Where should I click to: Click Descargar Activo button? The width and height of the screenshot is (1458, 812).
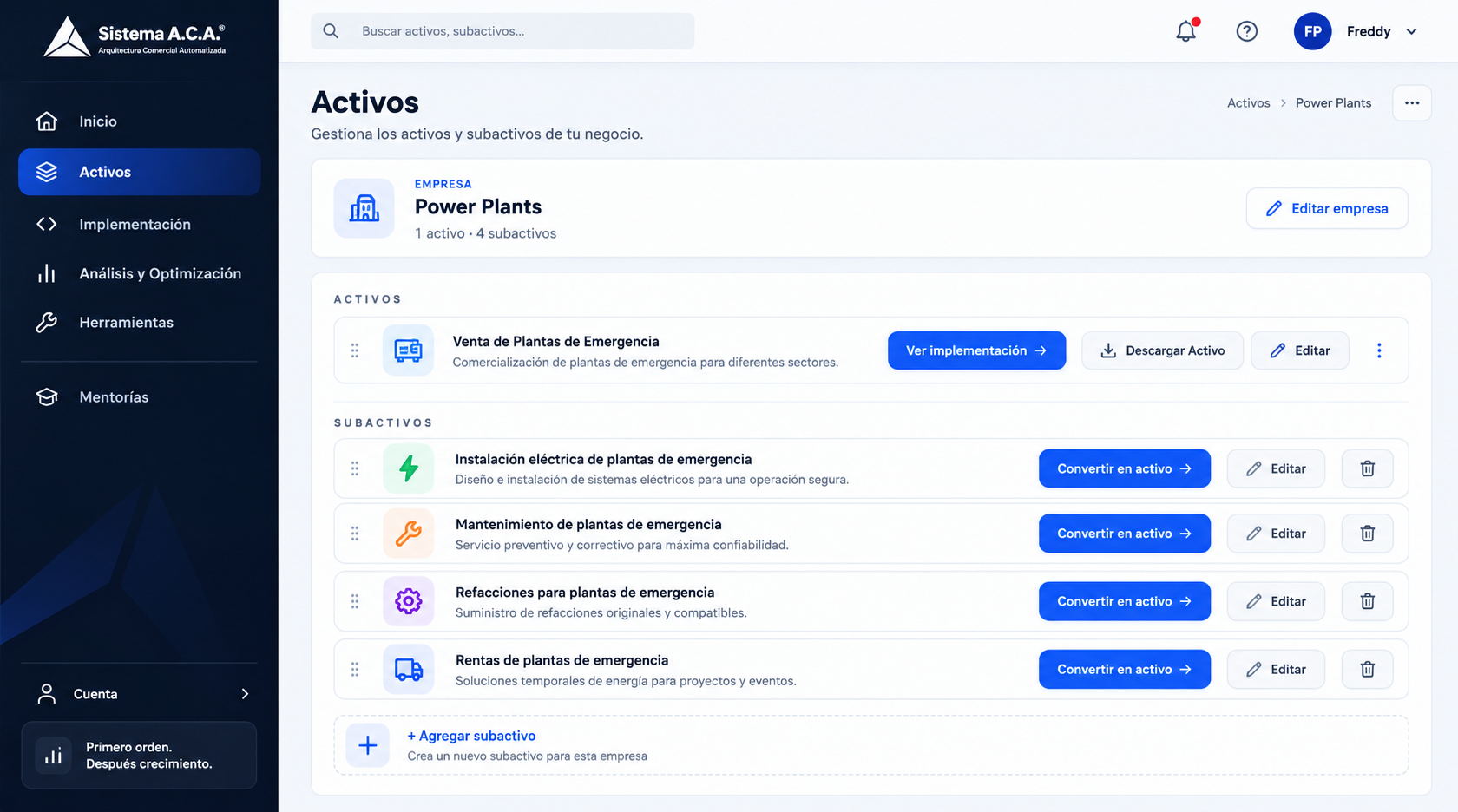(1162, 350)
